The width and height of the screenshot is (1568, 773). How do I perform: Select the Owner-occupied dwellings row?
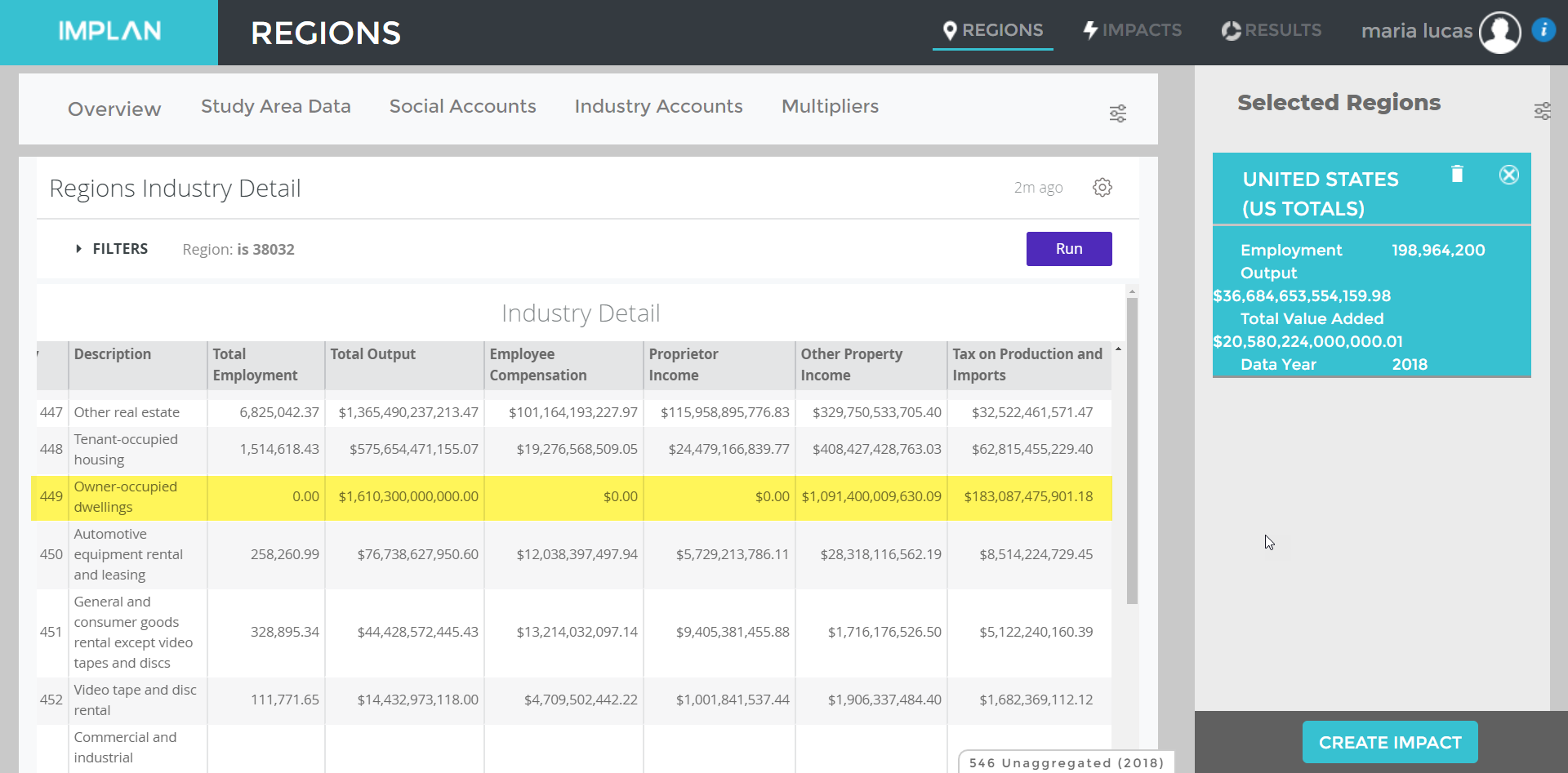pyautogui.click(x=572, y=497)
